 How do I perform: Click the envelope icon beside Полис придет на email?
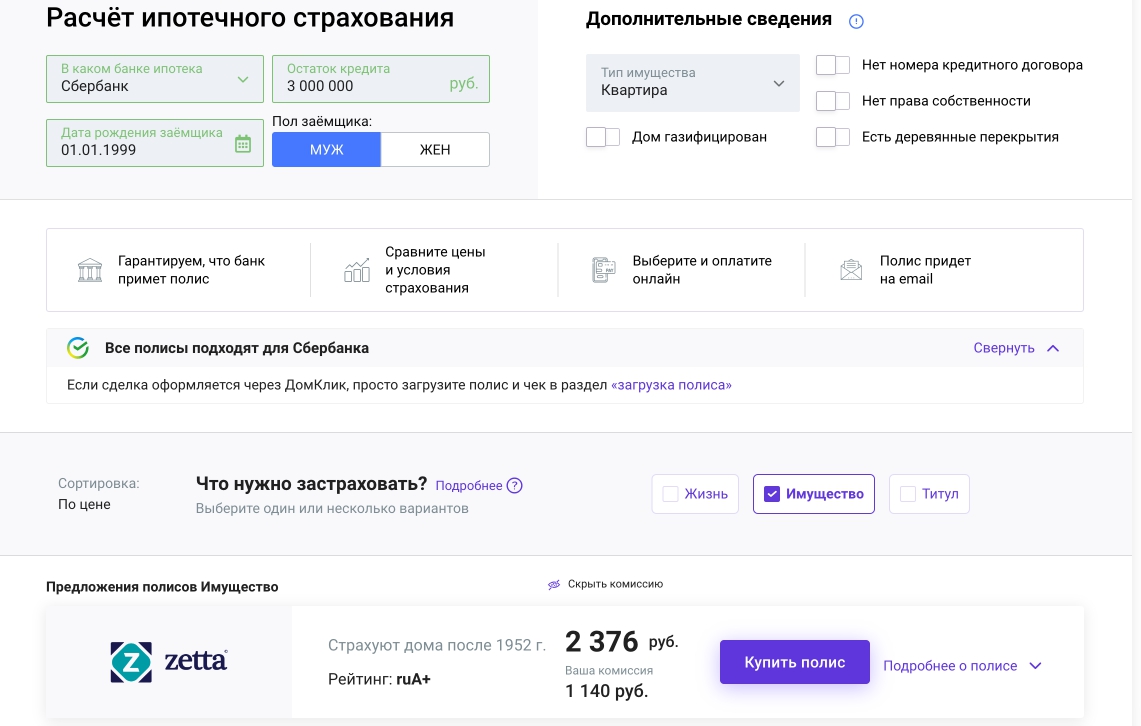pos(851,270)
